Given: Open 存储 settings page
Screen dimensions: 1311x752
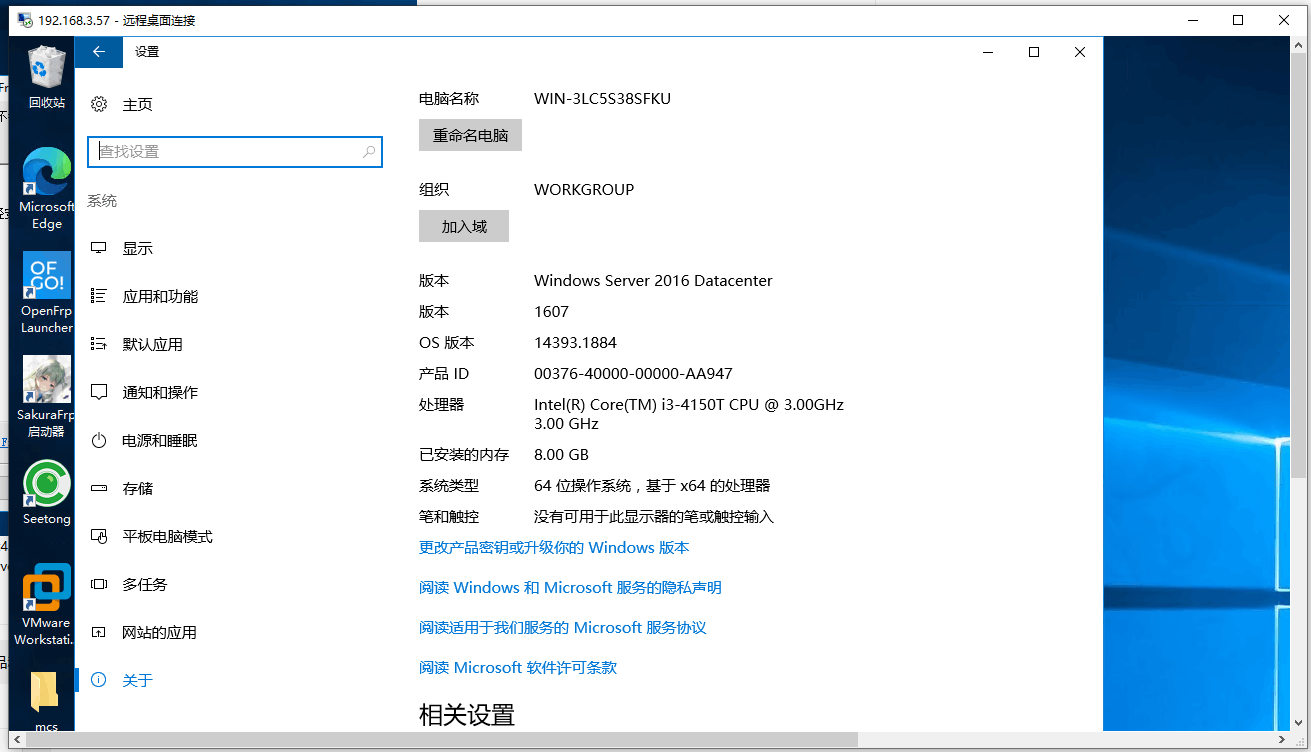Looking at the screenshot, I should (x=137, y=488).
